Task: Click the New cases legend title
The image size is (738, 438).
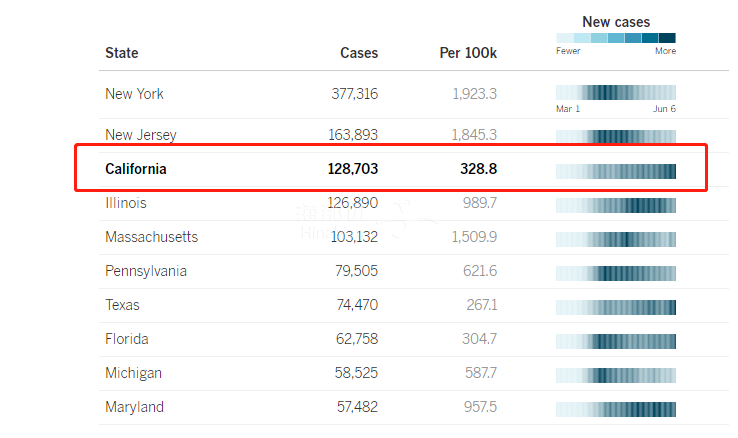Action: [616, 22]
